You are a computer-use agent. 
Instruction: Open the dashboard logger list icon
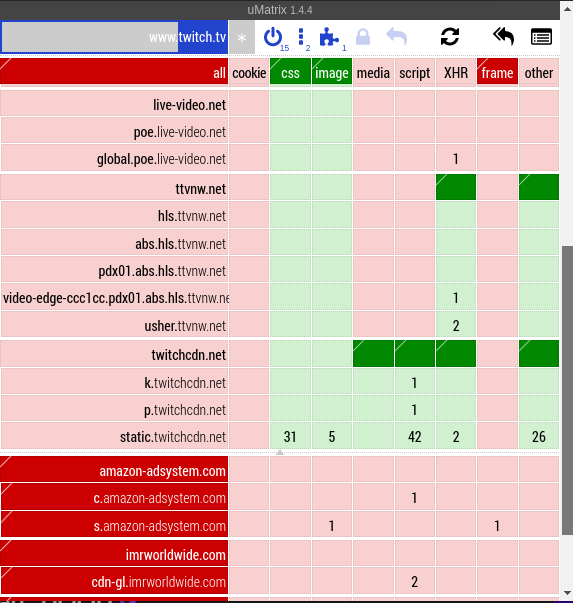coord(541,37)
